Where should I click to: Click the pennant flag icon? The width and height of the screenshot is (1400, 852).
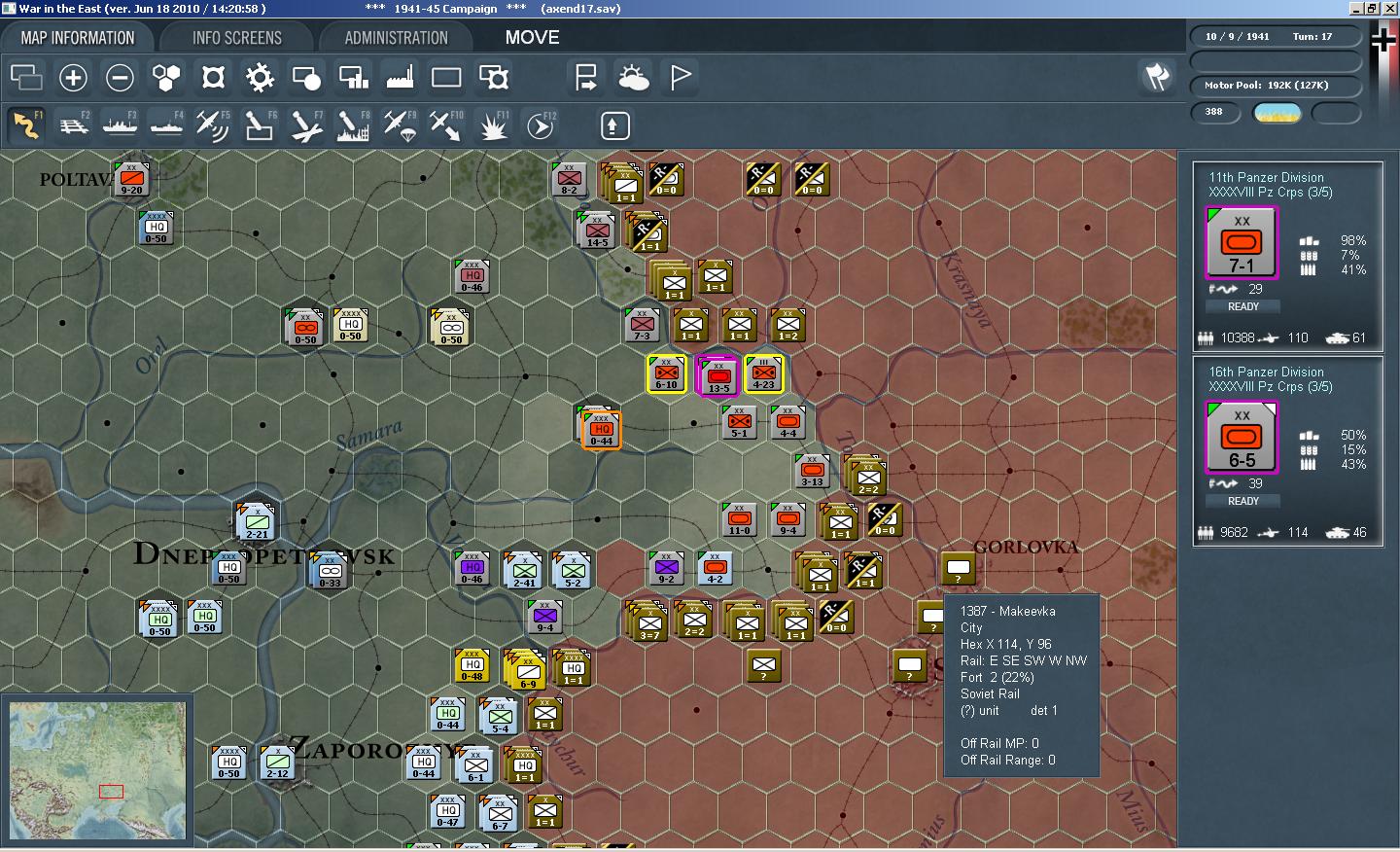(681, 77)
